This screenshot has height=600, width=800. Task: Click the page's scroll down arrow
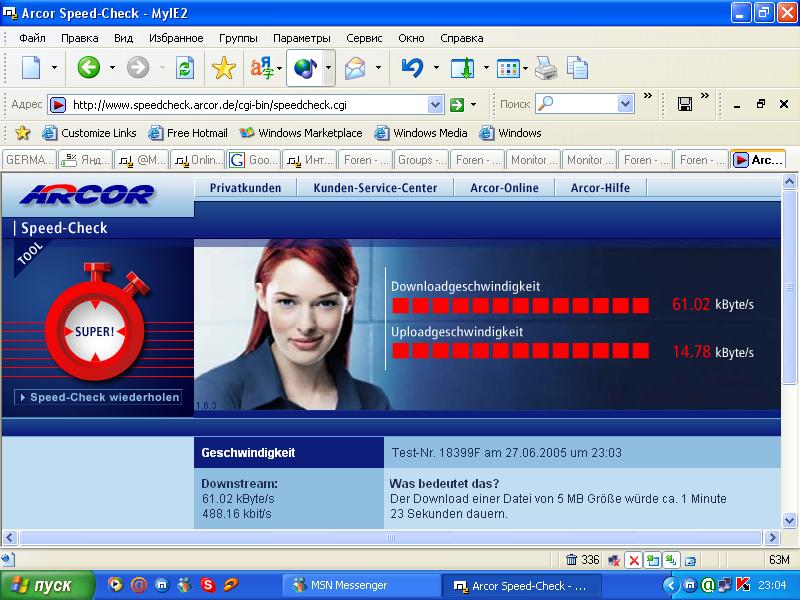pos(789,521)
